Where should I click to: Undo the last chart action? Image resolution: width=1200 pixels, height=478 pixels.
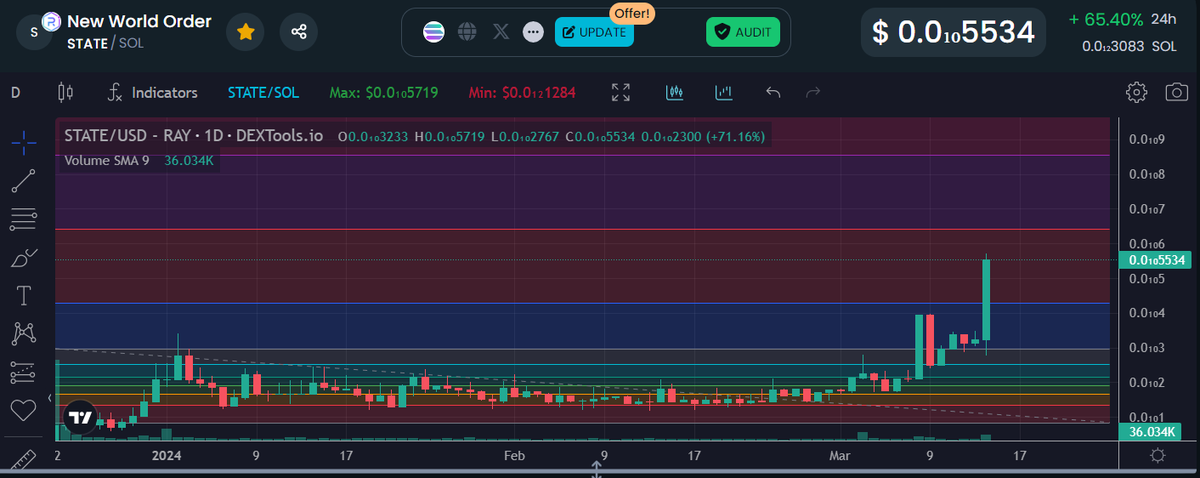tap(772, 93)
